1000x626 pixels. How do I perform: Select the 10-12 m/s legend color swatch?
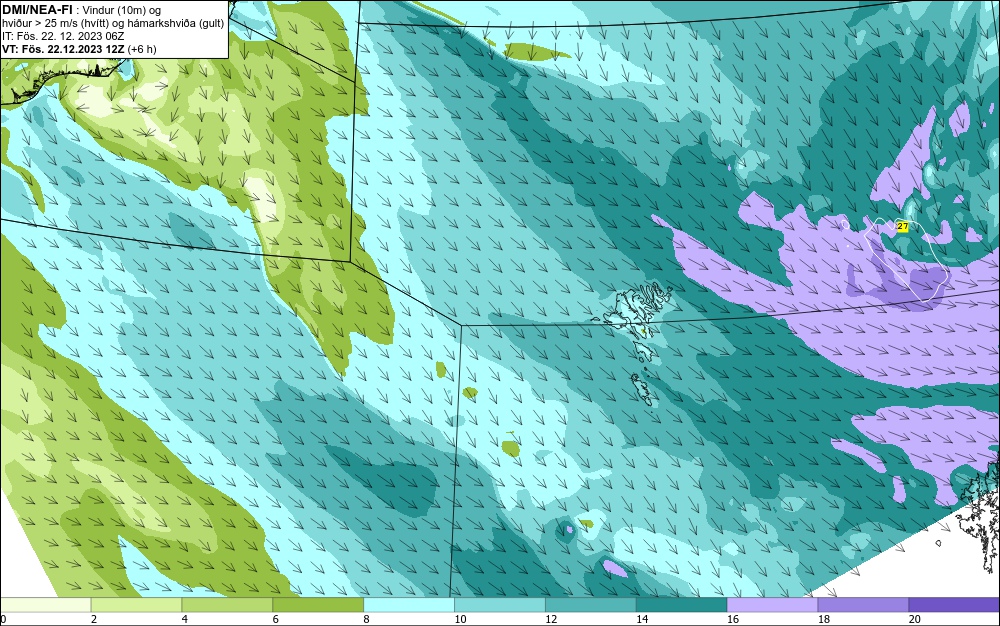(499, 604)
